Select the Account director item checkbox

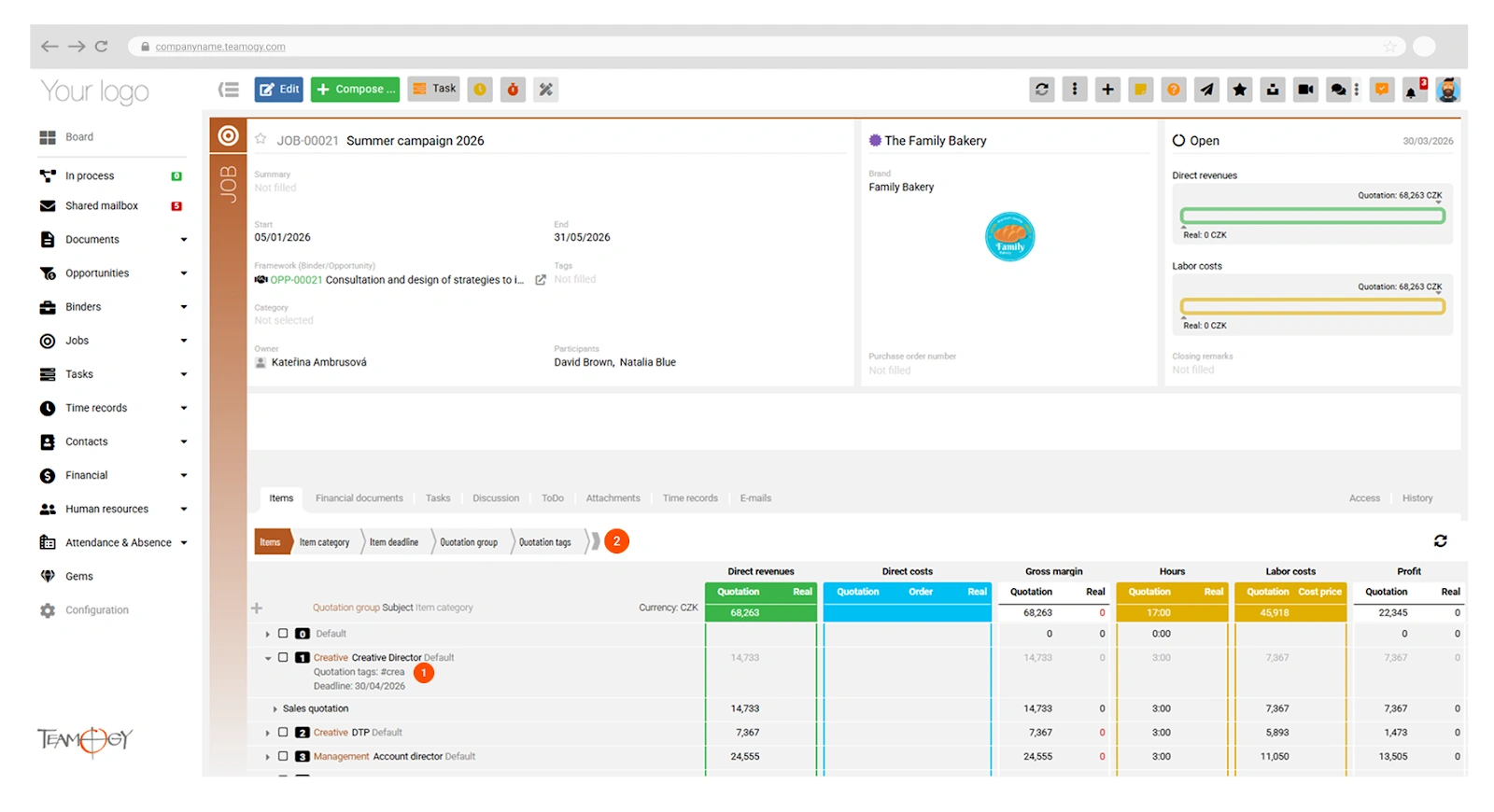283,756
